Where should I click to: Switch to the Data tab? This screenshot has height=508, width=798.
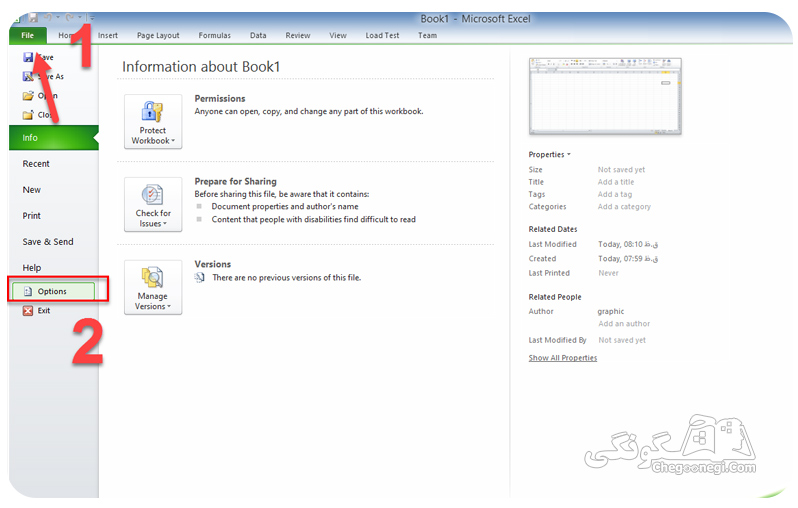point(258,35)
